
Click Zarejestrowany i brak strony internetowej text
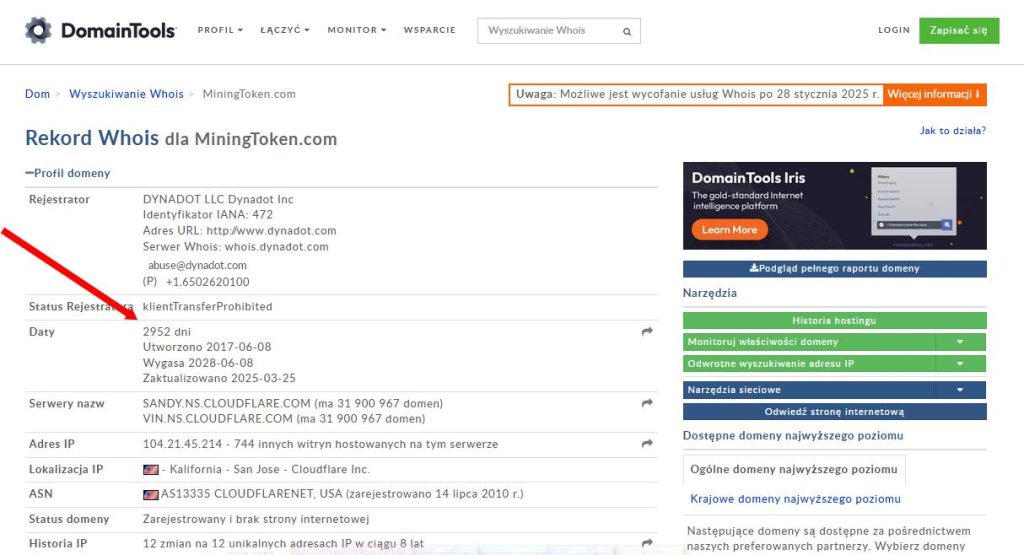coord(256,519)
